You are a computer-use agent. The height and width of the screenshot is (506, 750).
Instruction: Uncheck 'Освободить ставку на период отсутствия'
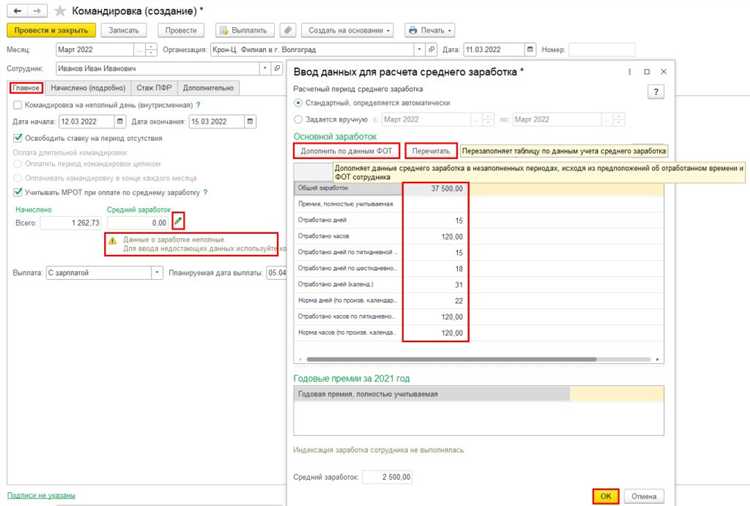pyautogui.click(x=18, y=138)
